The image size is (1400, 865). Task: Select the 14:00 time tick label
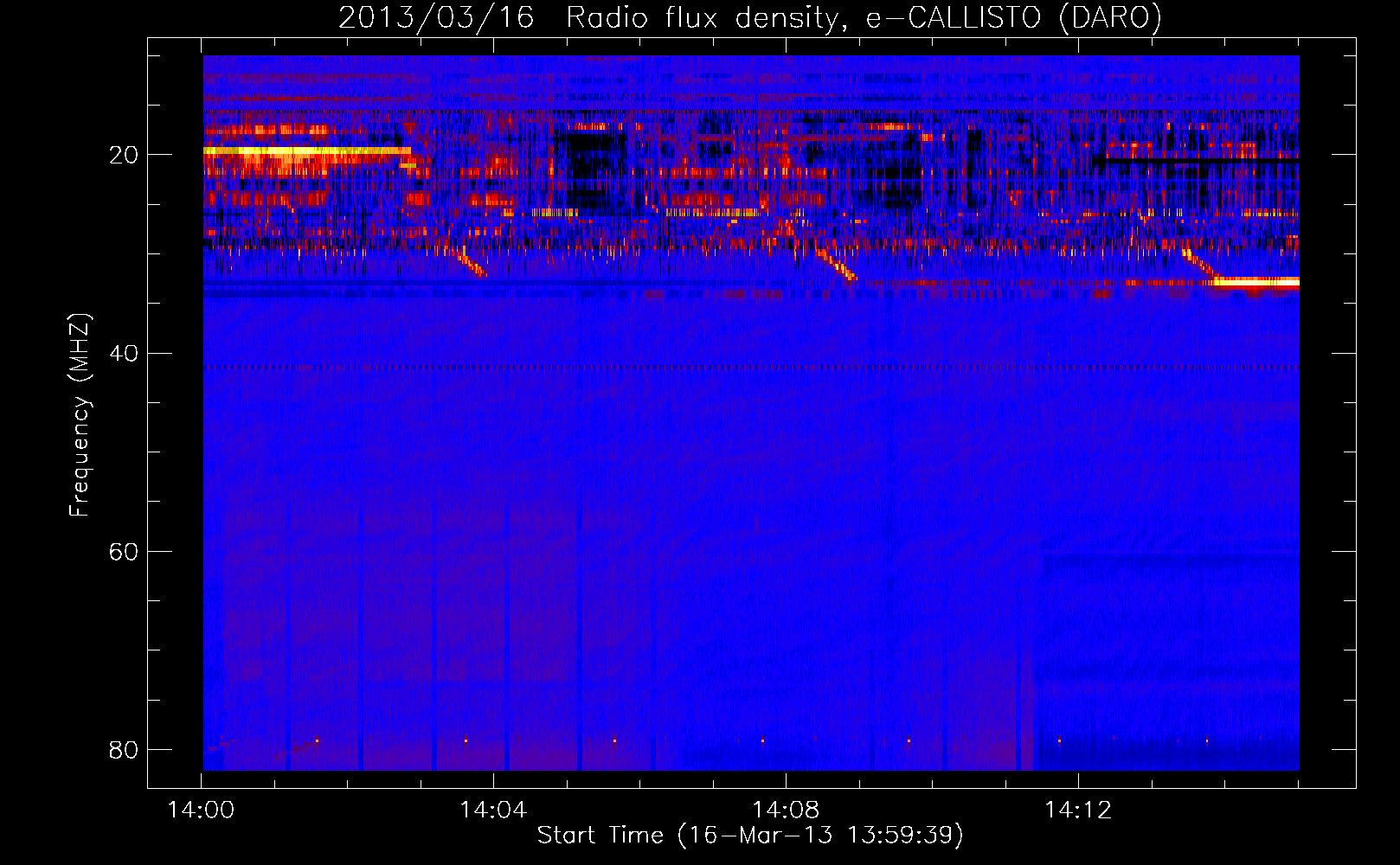coord(202,811)
